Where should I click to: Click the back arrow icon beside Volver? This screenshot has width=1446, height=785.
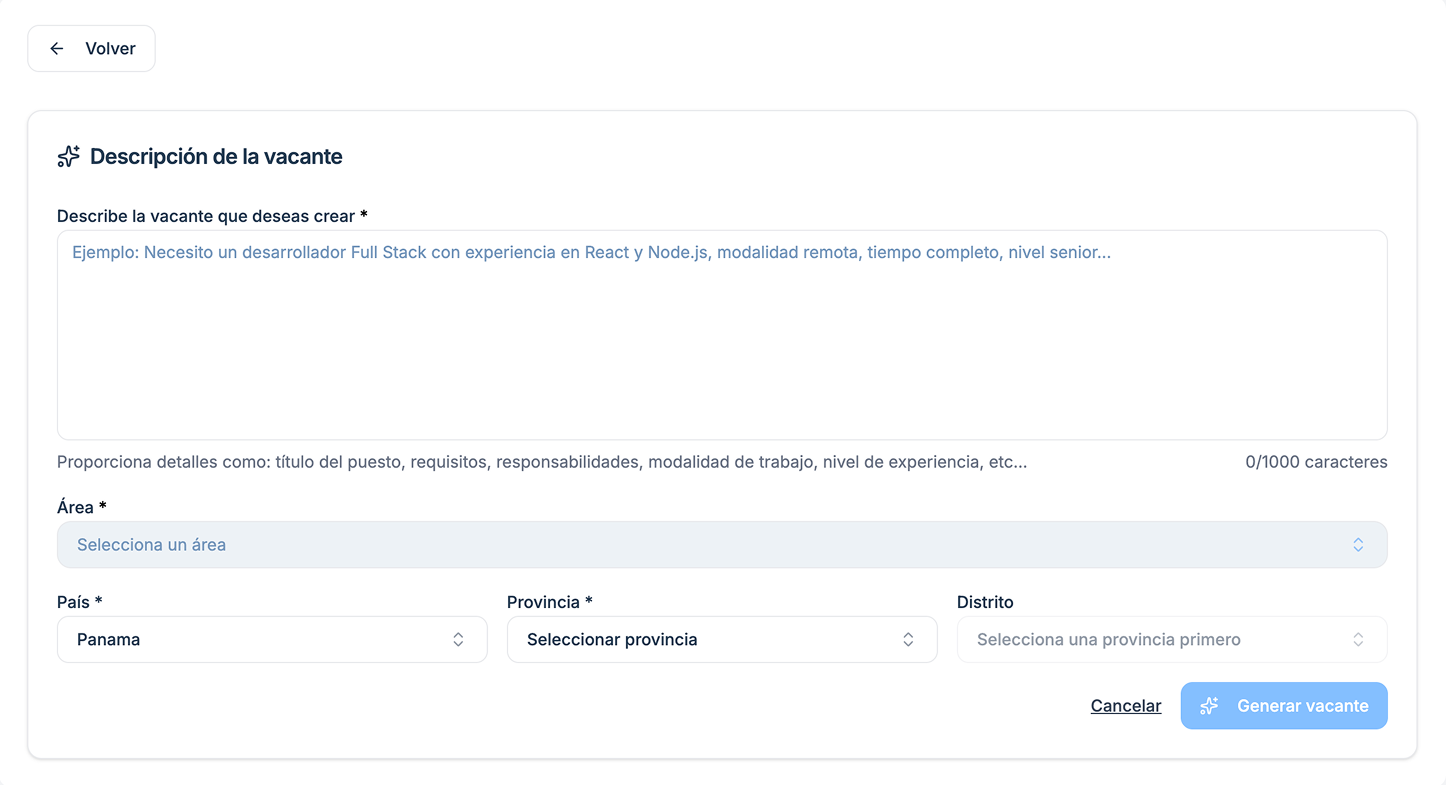57,49
